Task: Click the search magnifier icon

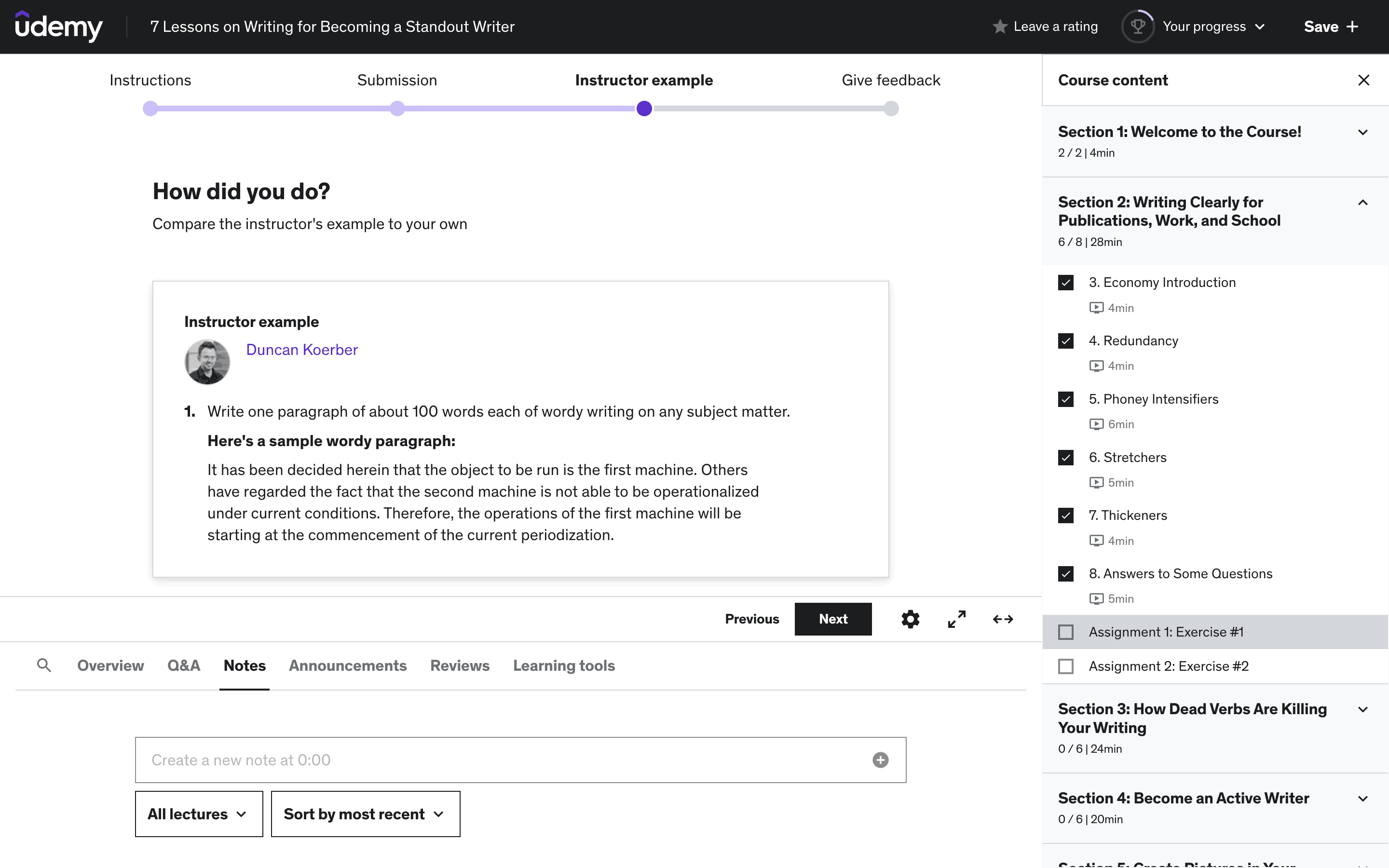Action: [x=43, y=665]
